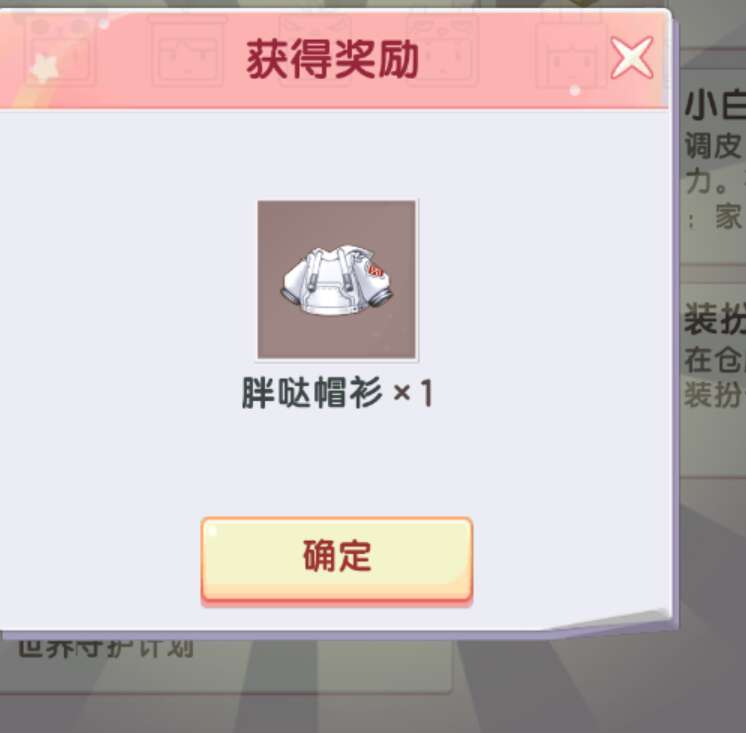Viewport: 746px width, 733px height.
Task: Click the 胖哒帽衫 ×1 item label
Action: point(337,393)
